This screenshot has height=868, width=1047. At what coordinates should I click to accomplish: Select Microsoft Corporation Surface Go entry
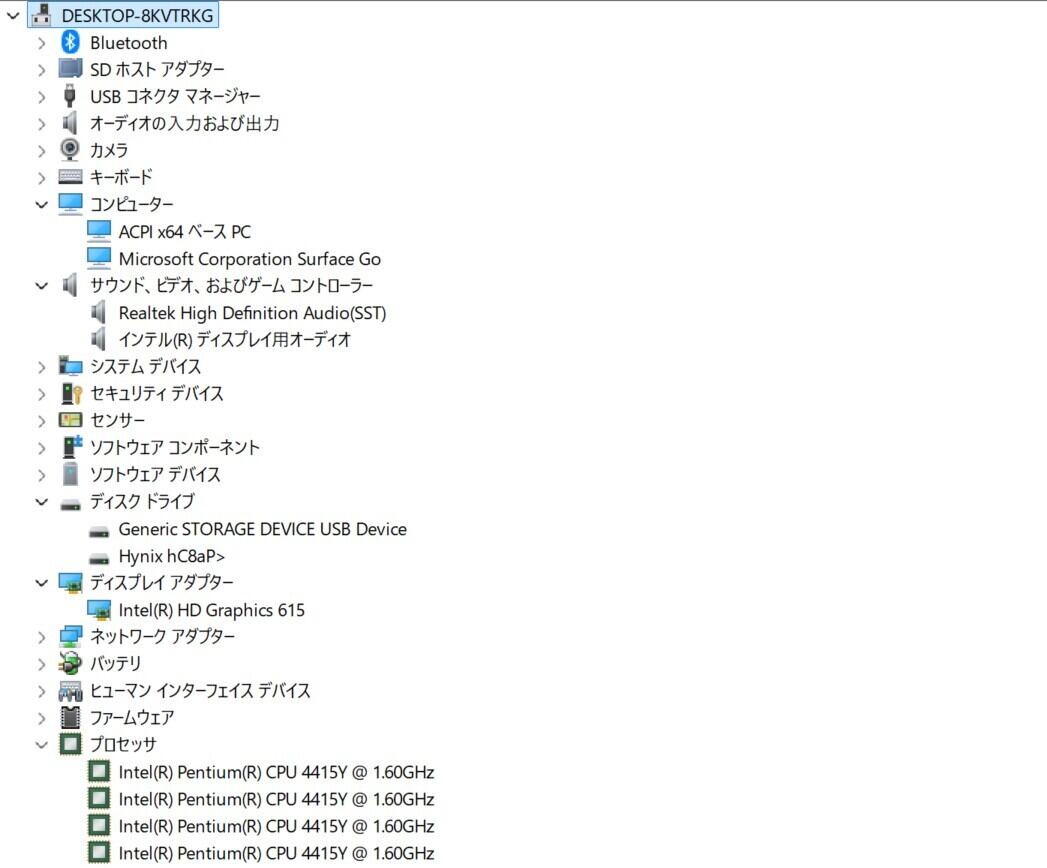click(250, 259)
